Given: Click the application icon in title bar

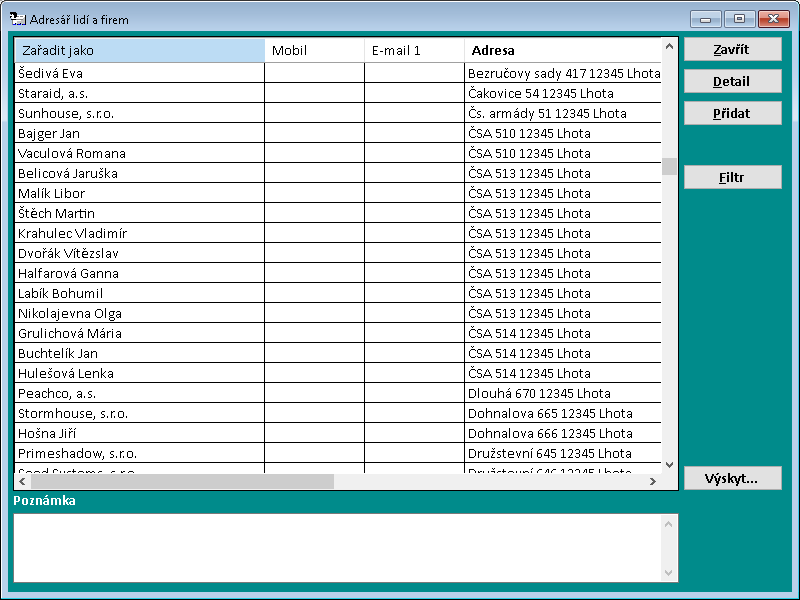Looking at the screenshot, I should (x=17, y=19).
